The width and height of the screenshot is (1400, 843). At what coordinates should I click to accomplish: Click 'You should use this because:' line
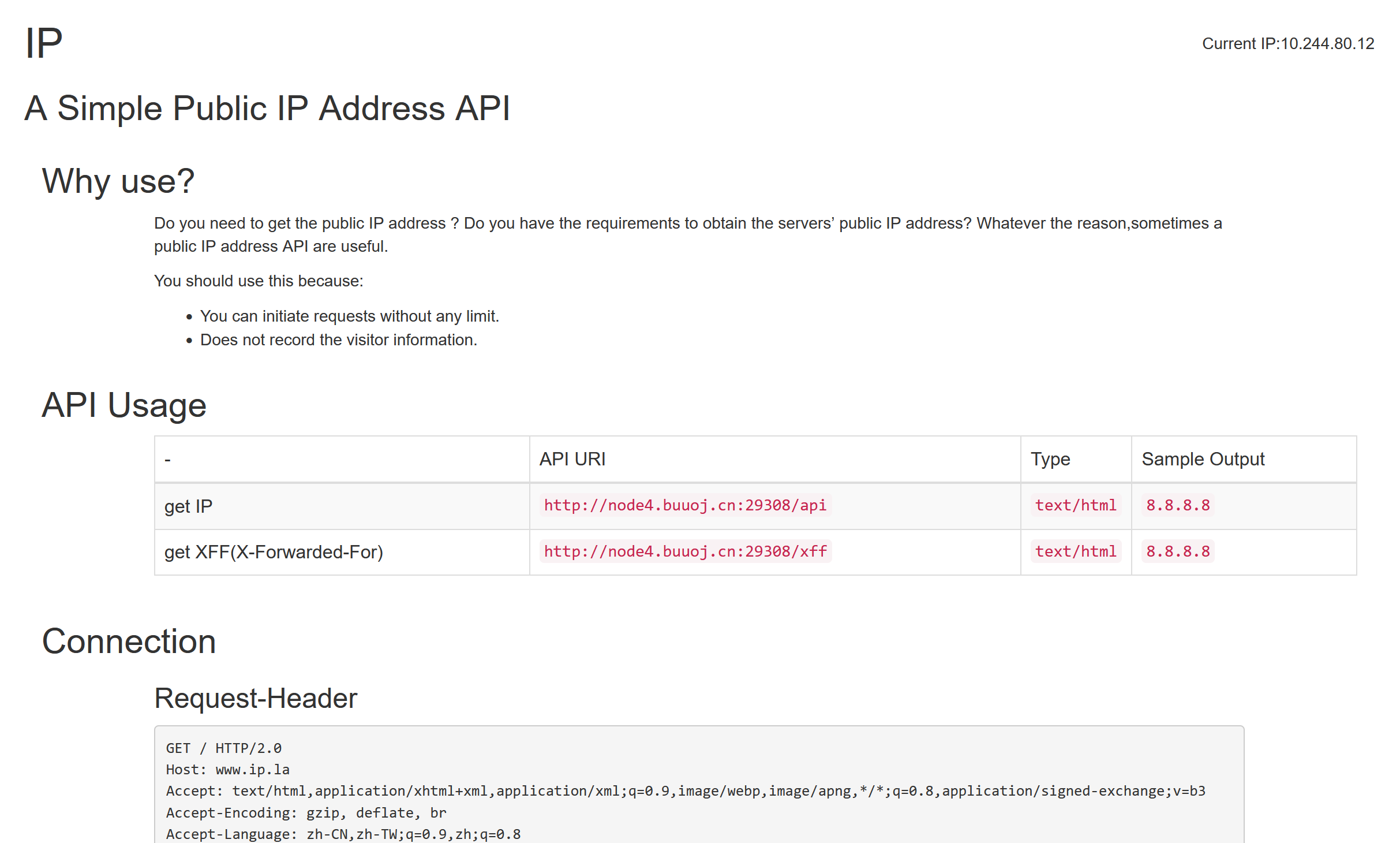[x=259, y=281]
